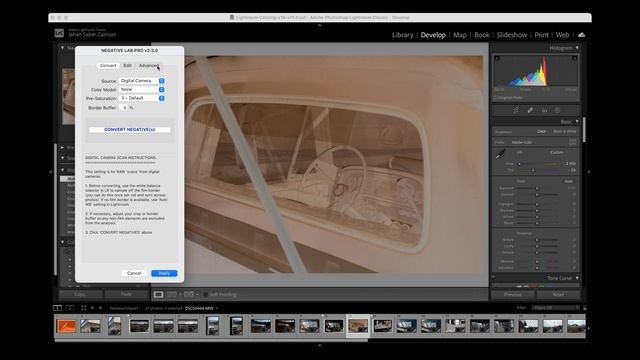
Task: Open the Map module
Action: [x=460, y=35]
